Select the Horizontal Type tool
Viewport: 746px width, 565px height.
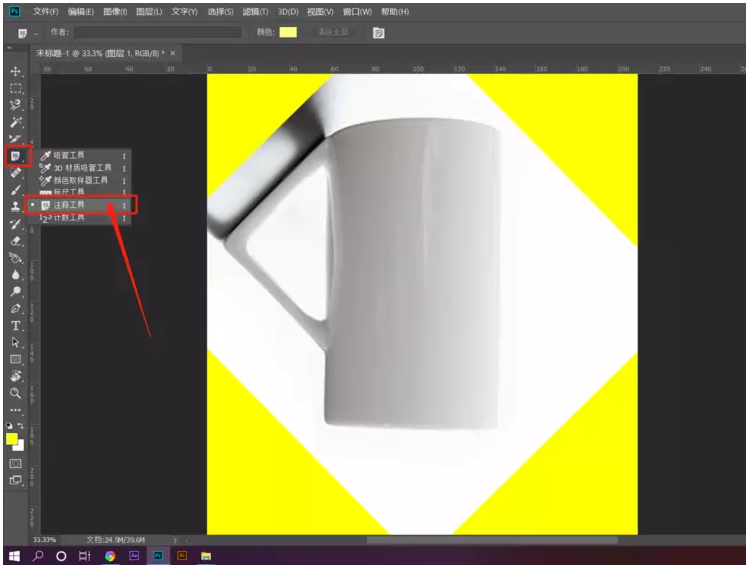pos(15,326)
